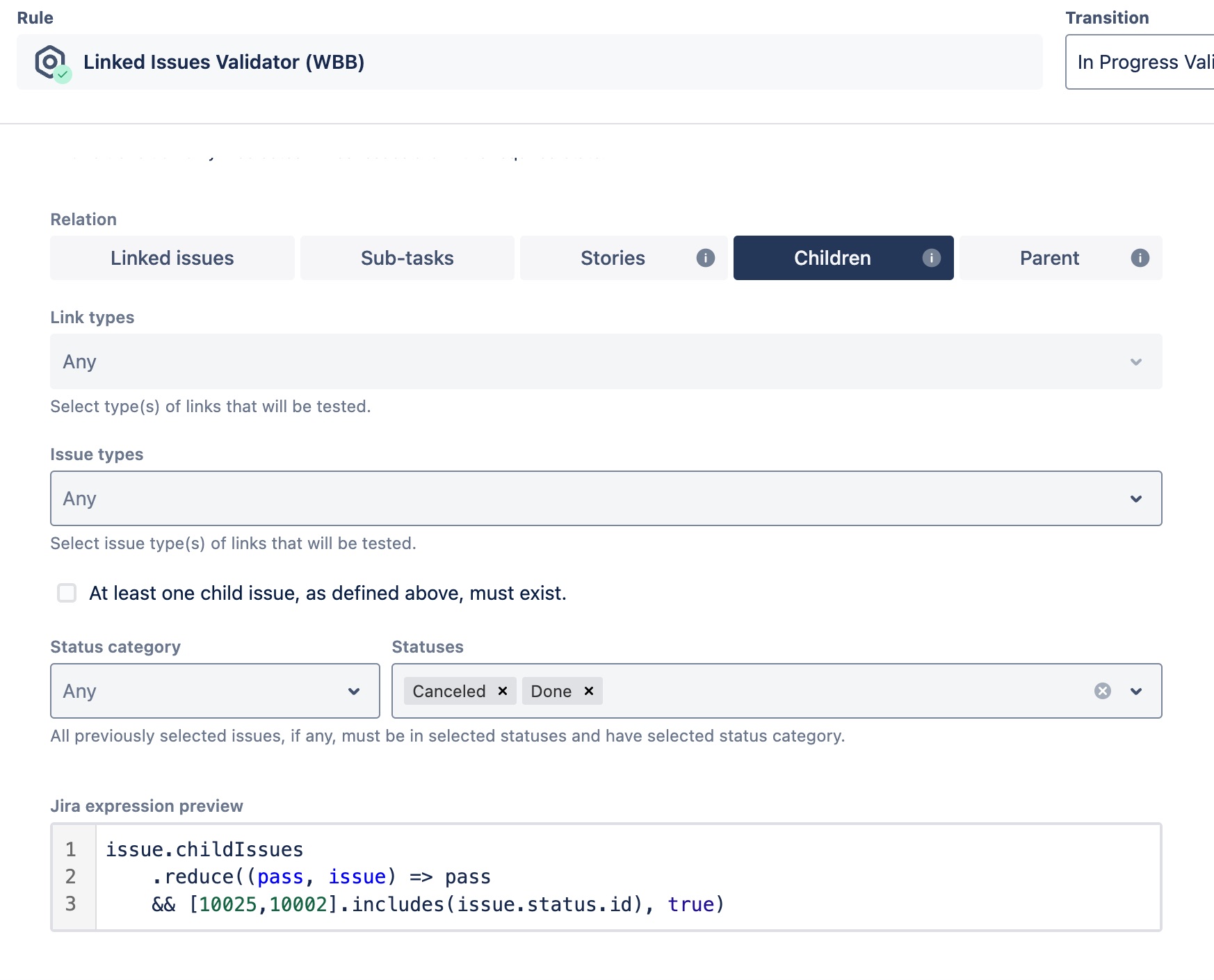Image resolution: width=1214 pixels, height=980 pixels.
Task: Open the Link types dropdown
Action: click(1135, 361)
